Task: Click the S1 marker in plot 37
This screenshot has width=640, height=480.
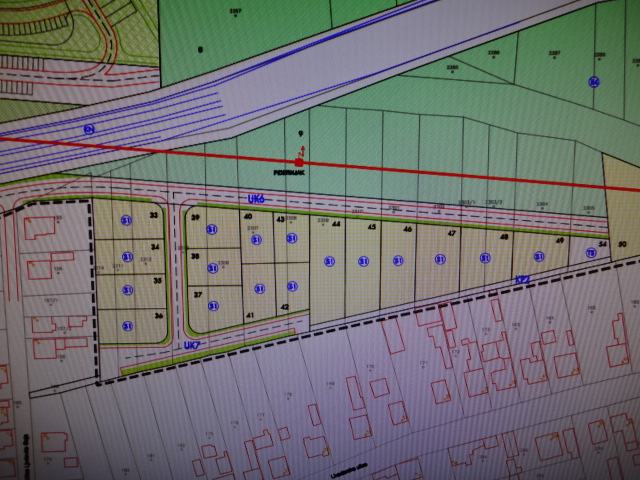Action: tap(213, 306)
